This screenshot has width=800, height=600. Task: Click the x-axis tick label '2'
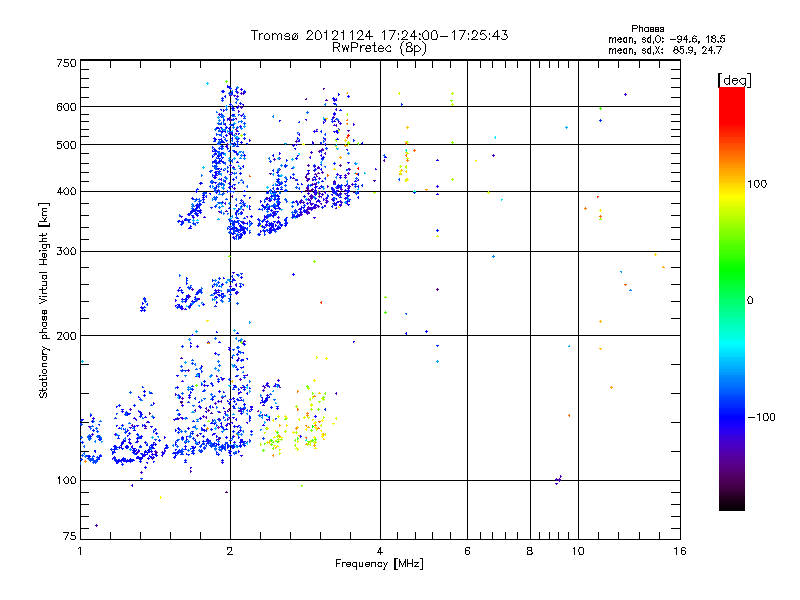230,551
